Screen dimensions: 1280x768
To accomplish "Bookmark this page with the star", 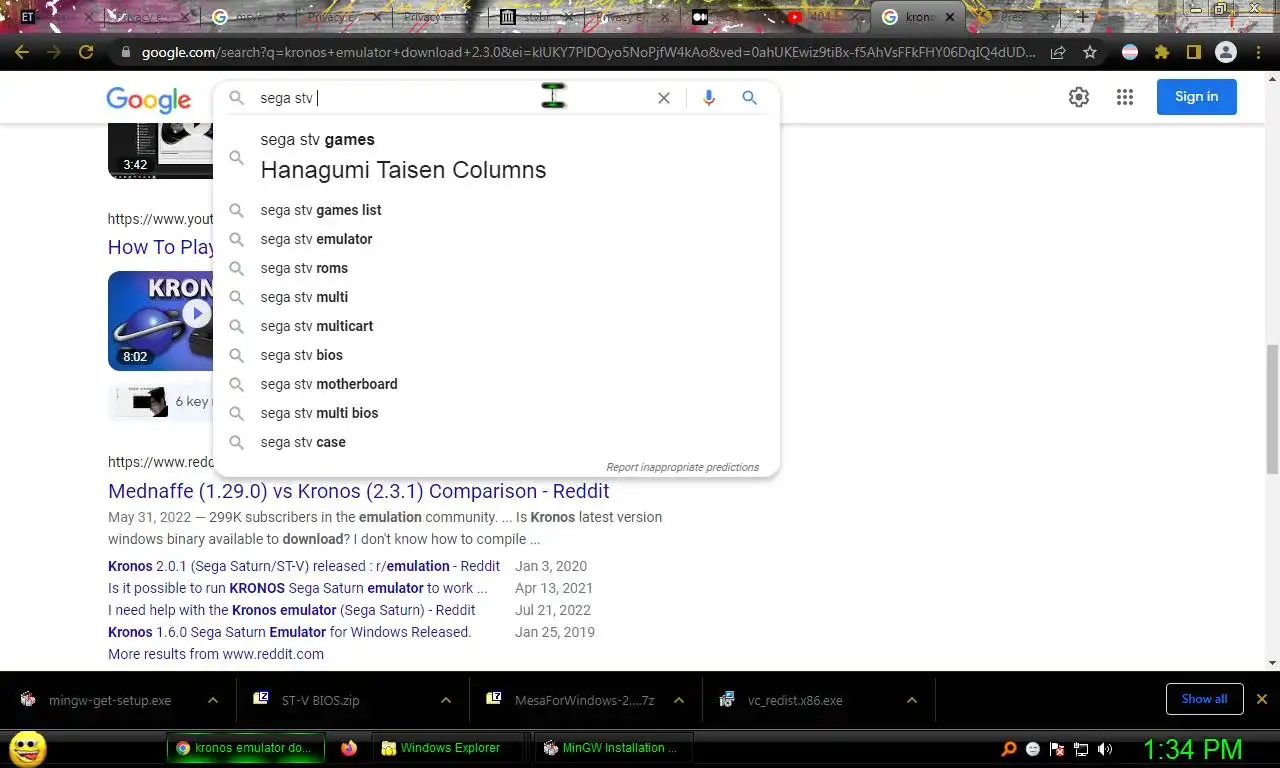I will 1090,53.
